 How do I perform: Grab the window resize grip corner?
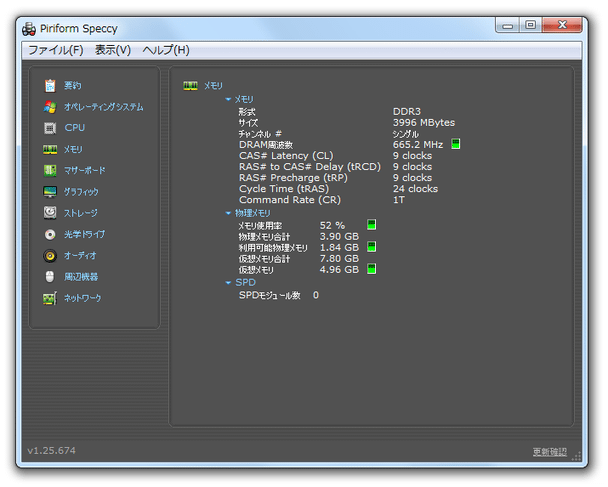[x=577, y=456]
